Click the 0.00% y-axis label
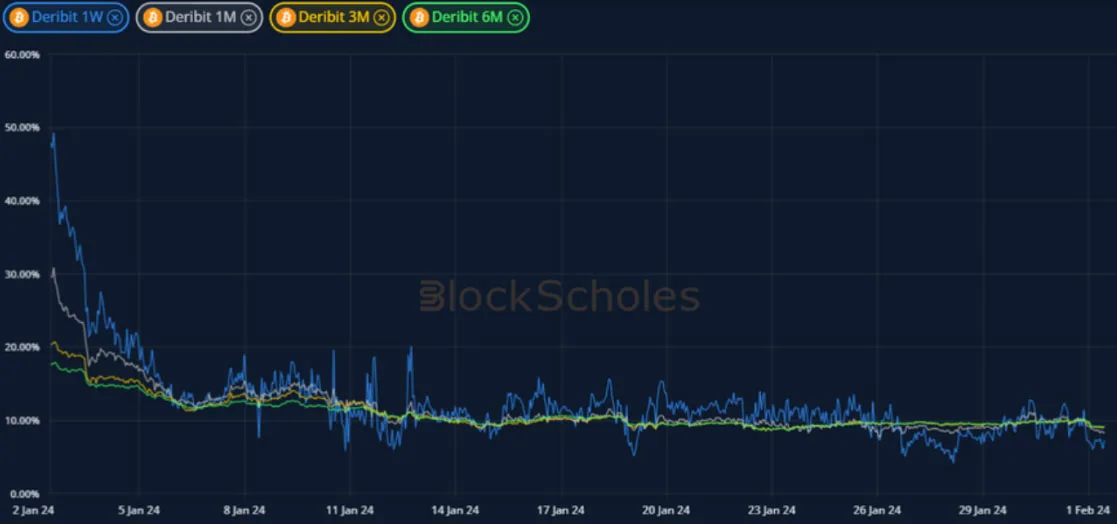The height and width of the screenshot is (524, 1117). (24, 493)
